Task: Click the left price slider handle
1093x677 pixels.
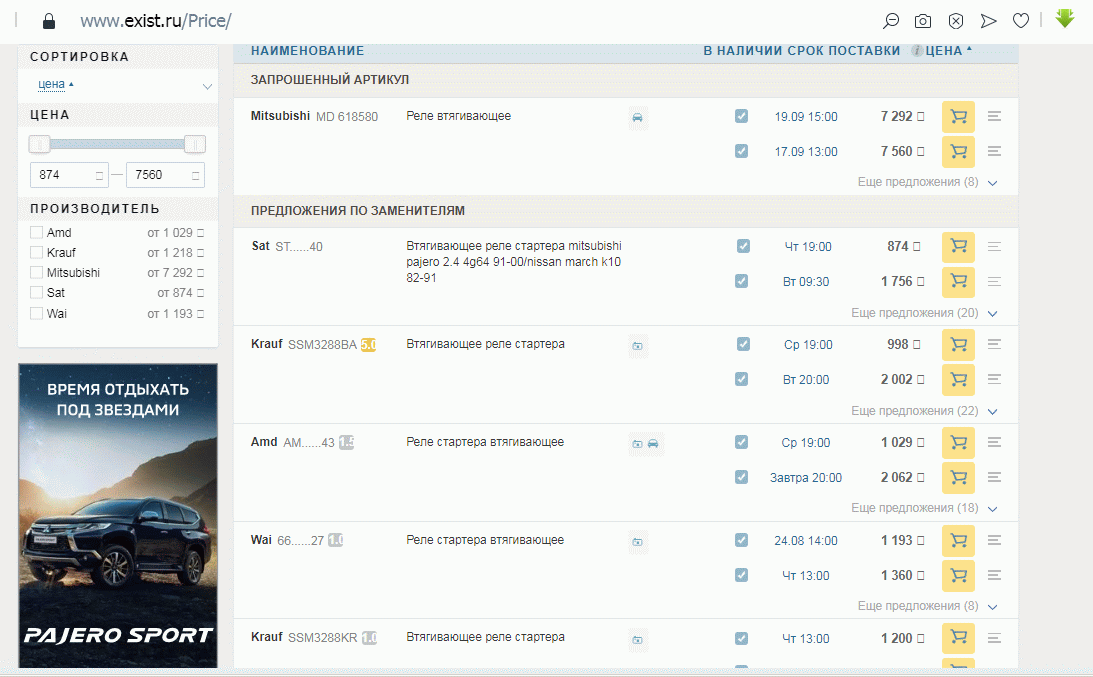Action: coord(40,144)
